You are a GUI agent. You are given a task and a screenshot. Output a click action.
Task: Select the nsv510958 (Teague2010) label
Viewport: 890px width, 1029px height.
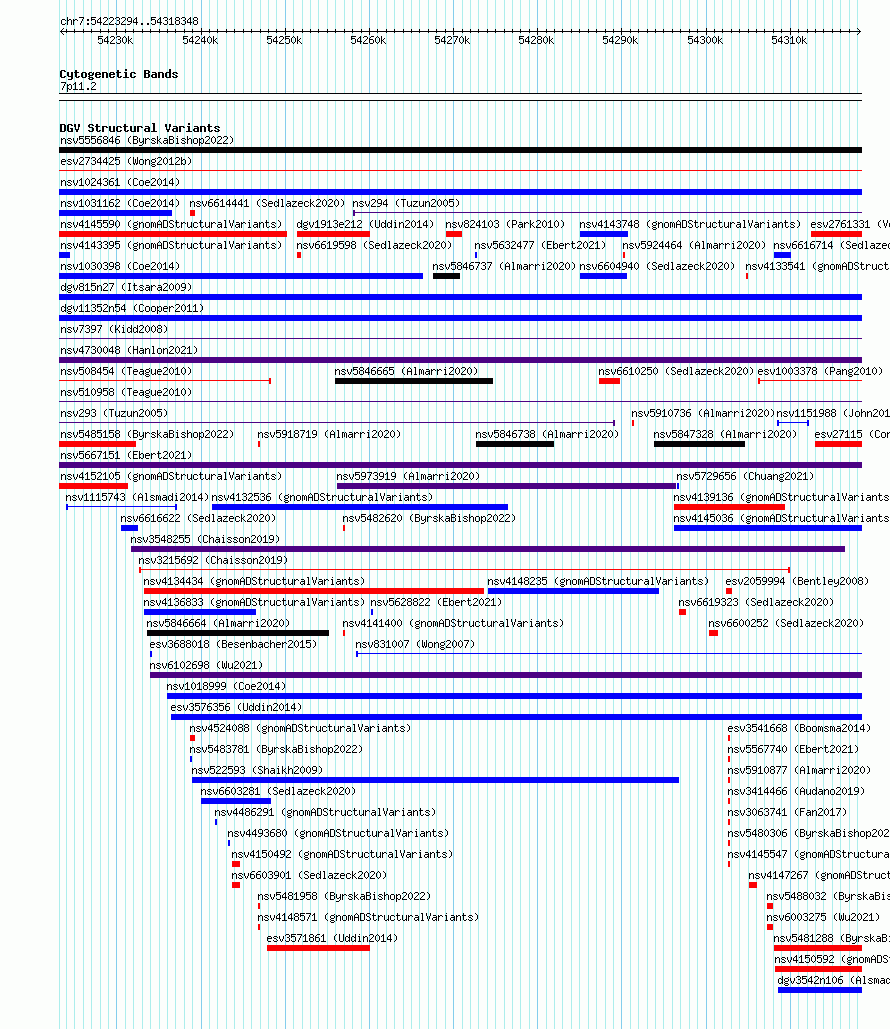(125, 392)
